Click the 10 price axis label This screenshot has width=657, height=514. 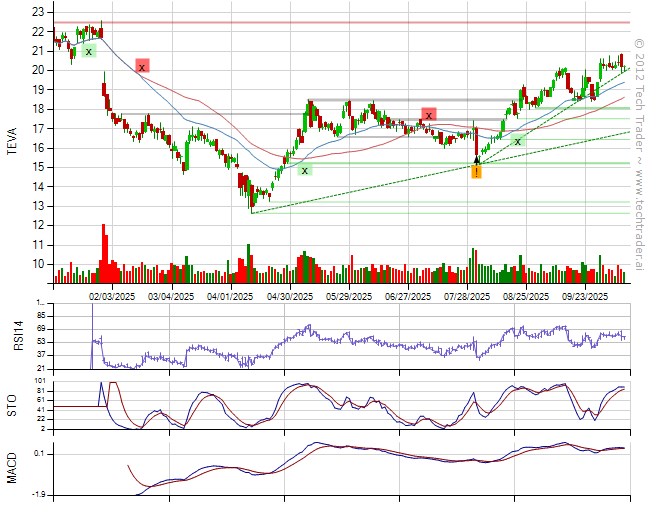tap(37, 264)
